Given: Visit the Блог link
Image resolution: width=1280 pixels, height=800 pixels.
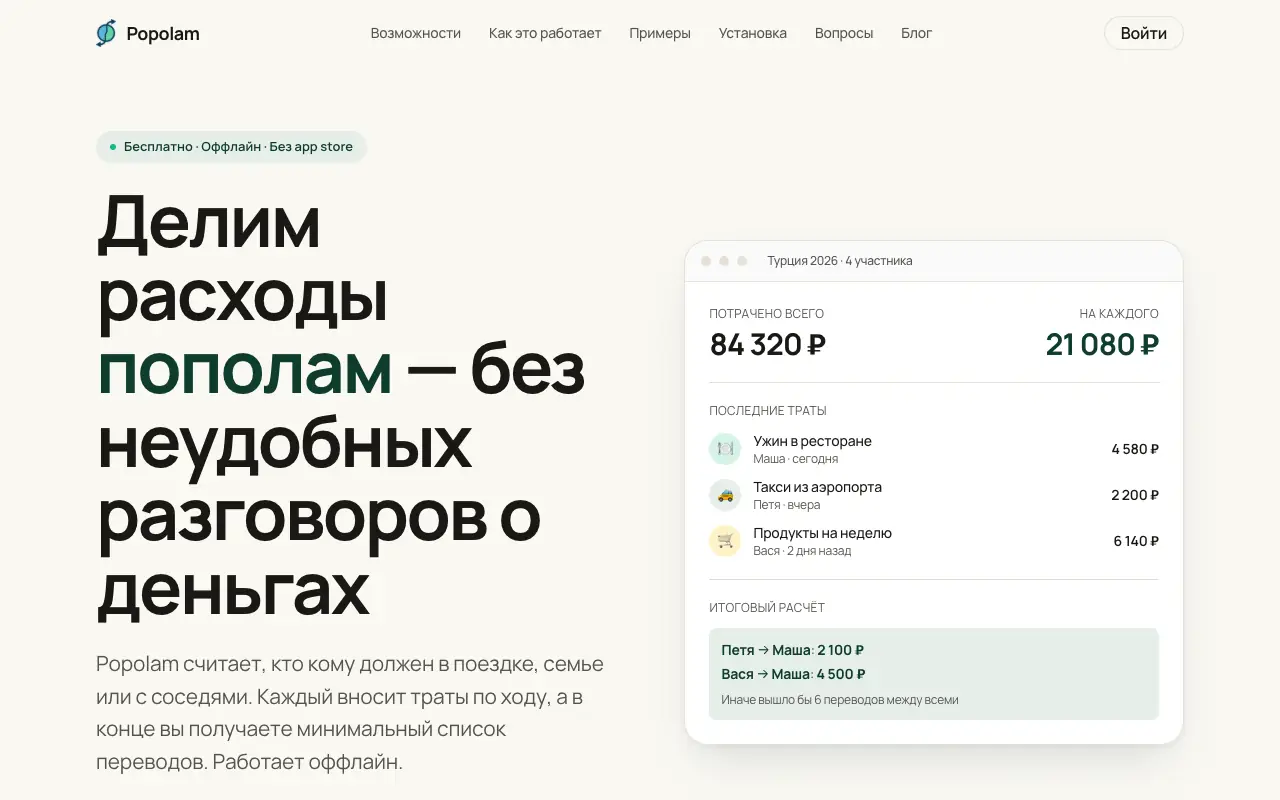Looking at the screenshot, I should pyautogui.click(x=917, y=33).
